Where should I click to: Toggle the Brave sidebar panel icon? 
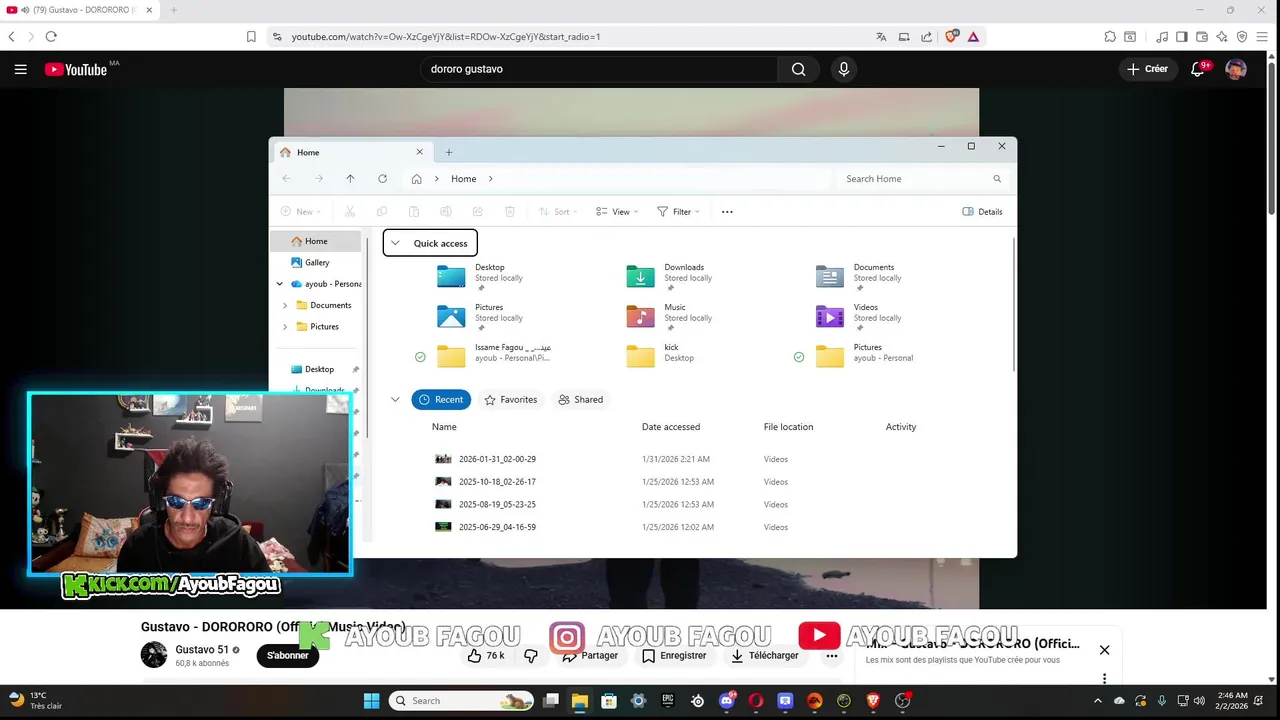pos(1182,37)
